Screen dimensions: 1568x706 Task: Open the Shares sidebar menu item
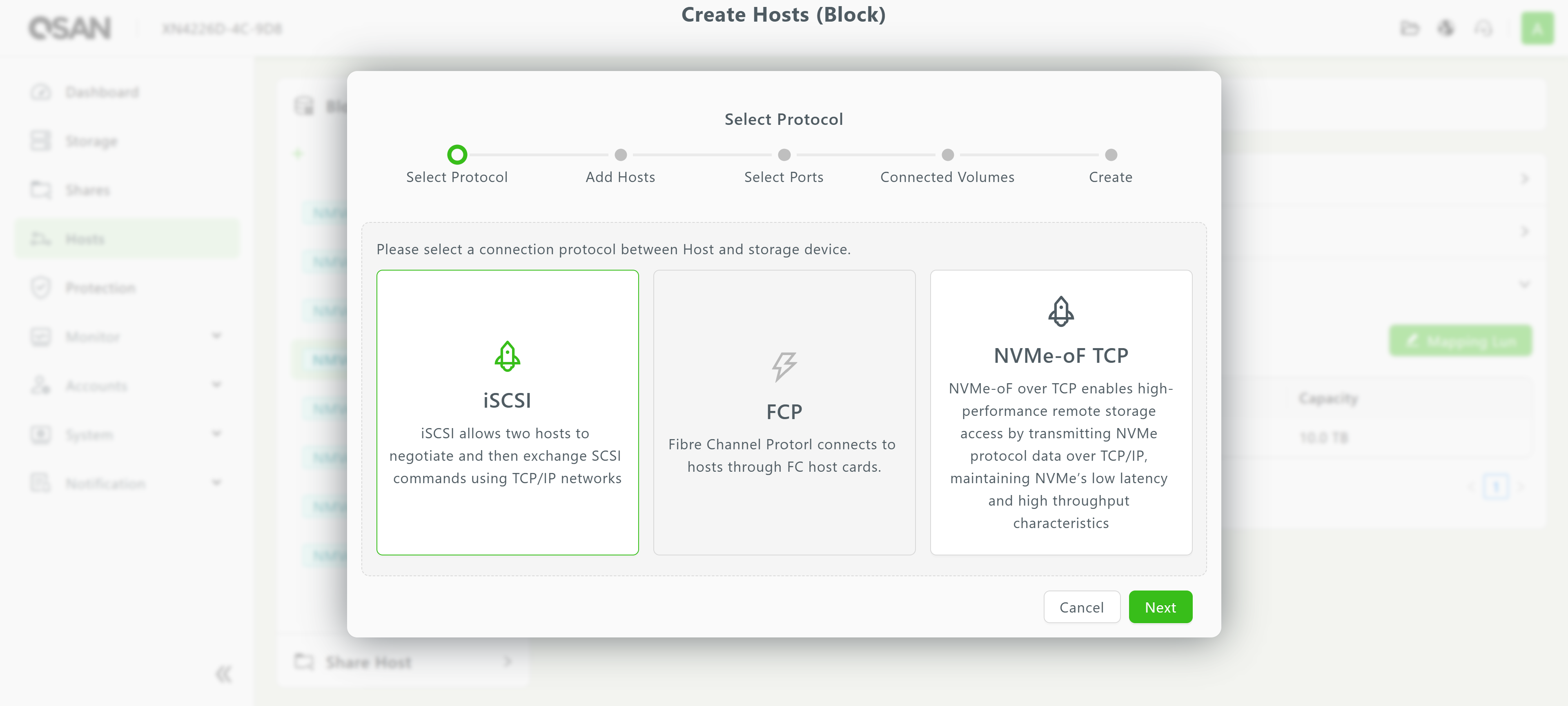point(88,190)
